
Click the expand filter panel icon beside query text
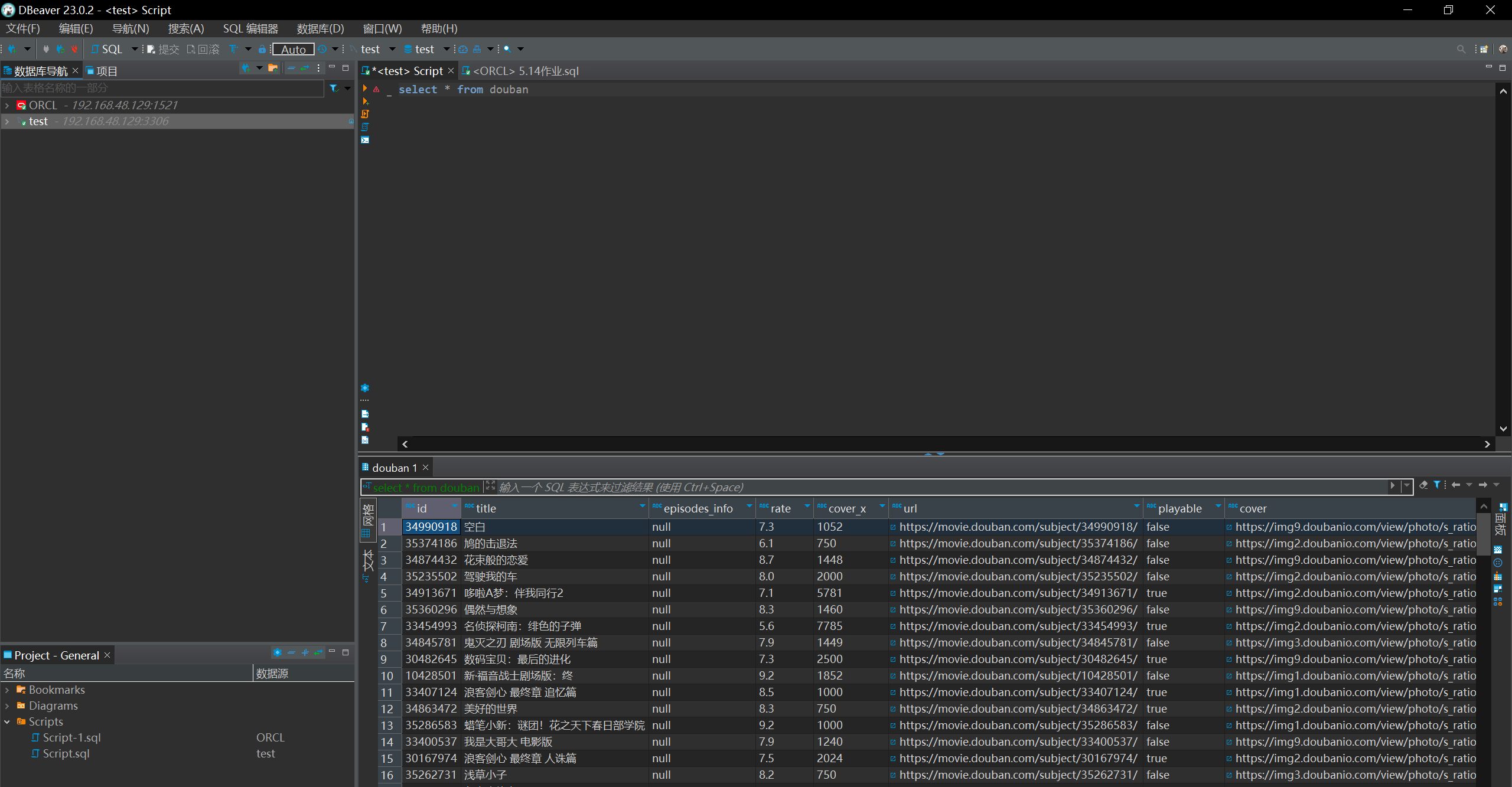pos(490,486)
